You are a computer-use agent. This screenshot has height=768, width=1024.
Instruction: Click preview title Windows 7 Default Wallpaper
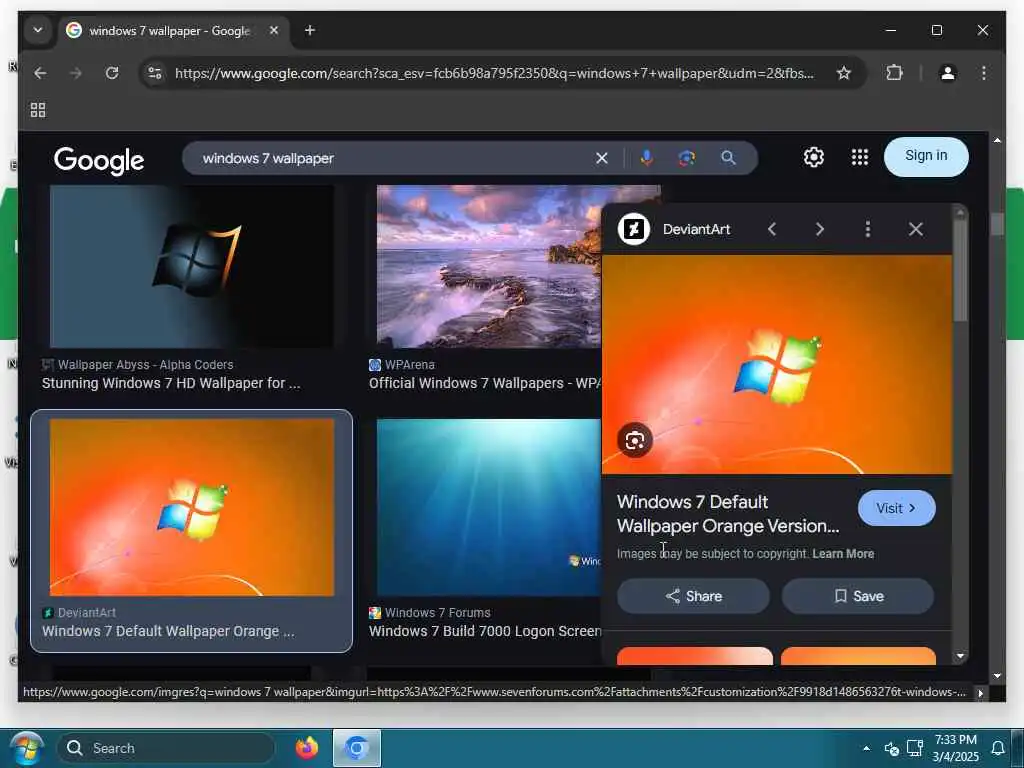tap(728, 514)
